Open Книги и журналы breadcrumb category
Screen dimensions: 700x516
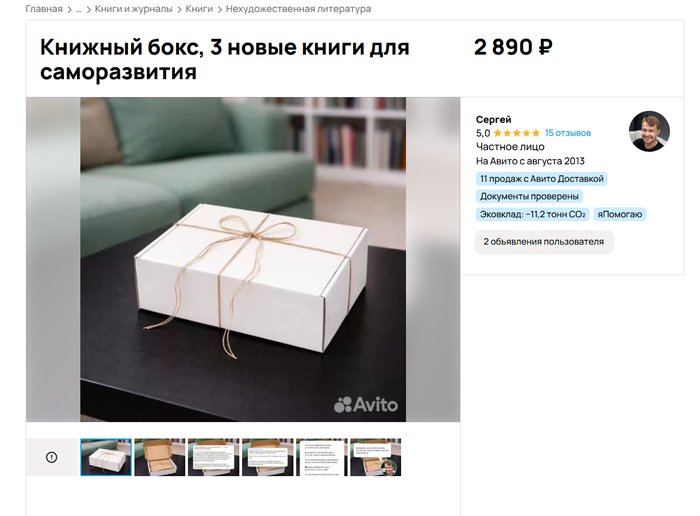point(133,9)
